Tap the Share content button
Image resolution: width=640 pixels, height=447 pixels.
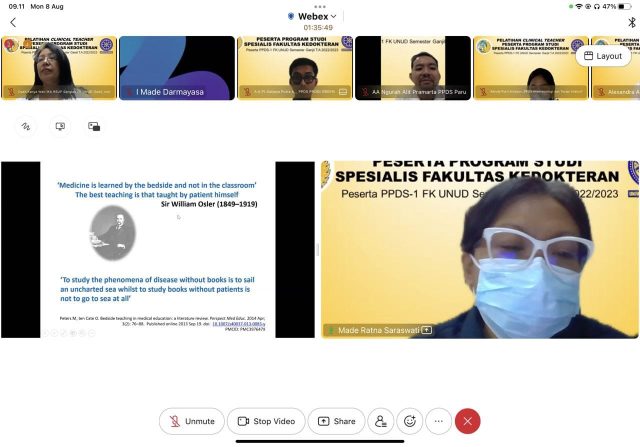click(x=336, y=421)
